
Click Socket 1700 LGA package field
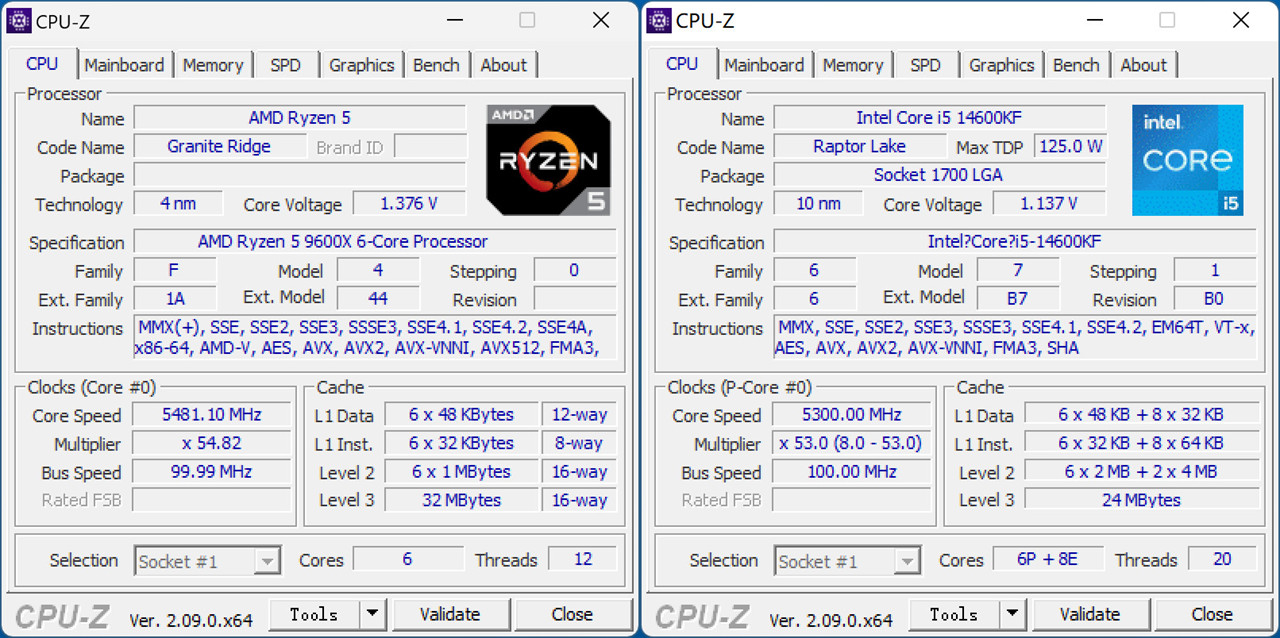coord(940,175)
